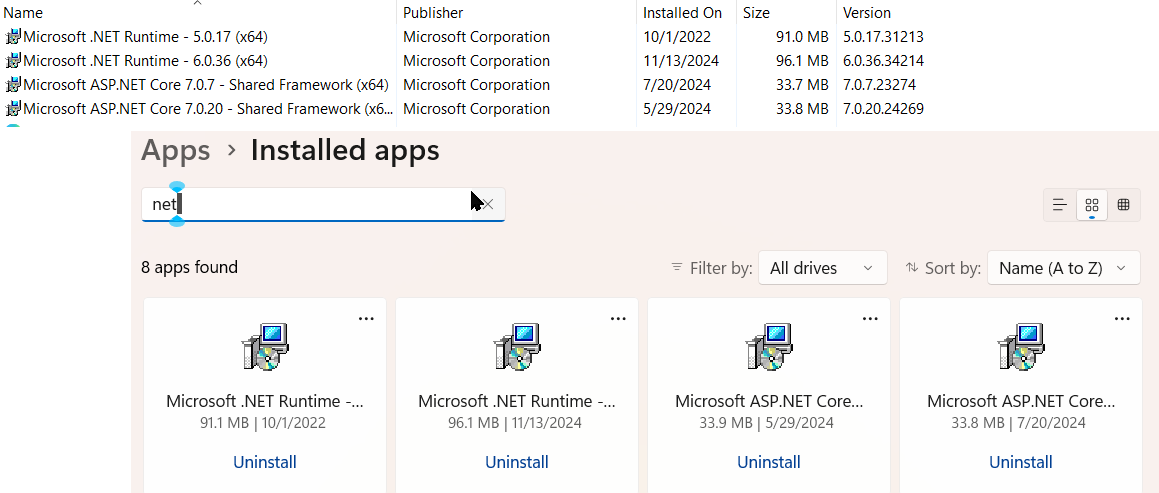This screenshot has width=1159, height=493.
Task: Click the installer icon on the 10/1/2022 .NET Runtime card
Action: tap(265, 348)
